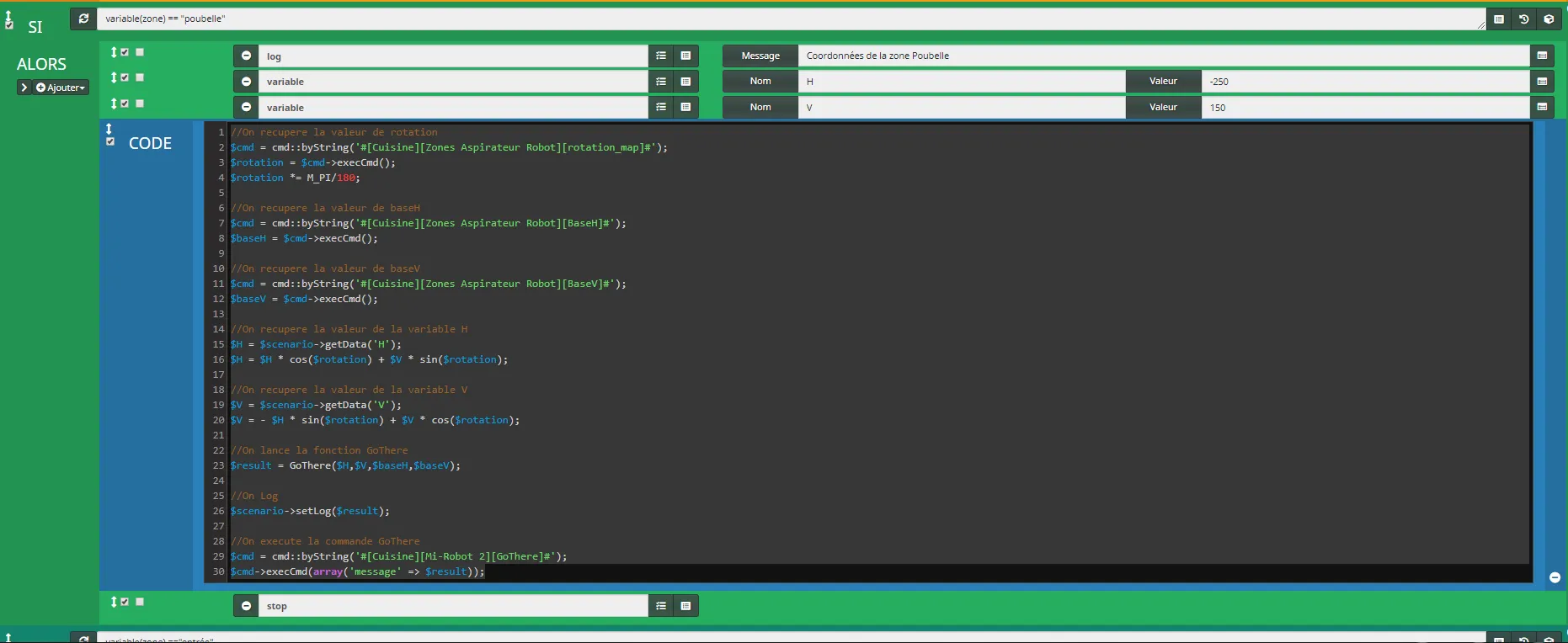Remove the stop action with its minus button
The image size is (1568, 643).
point(246,605)
